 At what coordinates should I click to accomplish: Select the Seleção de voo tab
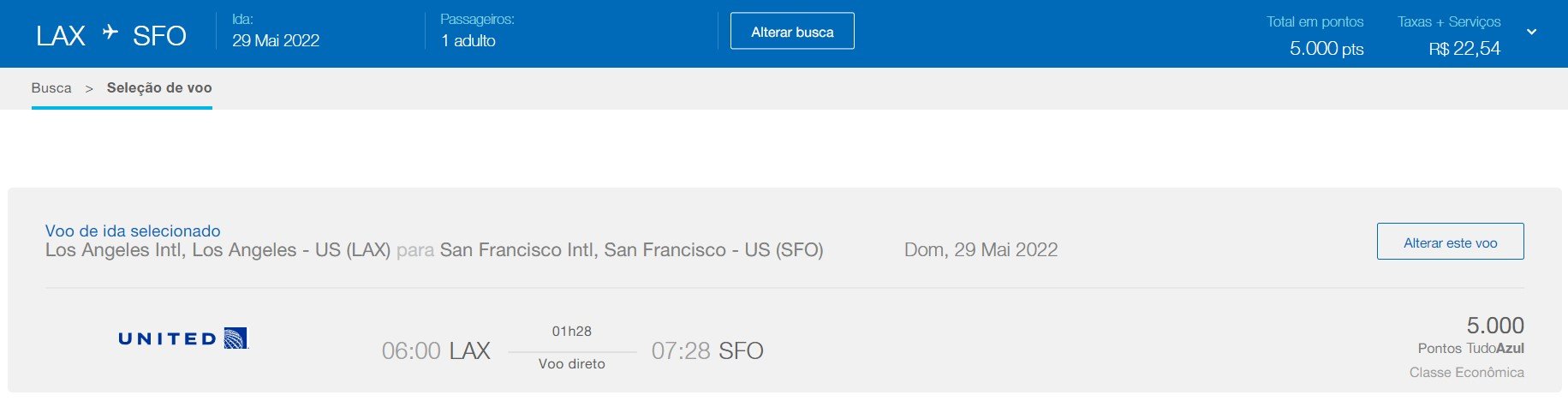click(159, 88)
